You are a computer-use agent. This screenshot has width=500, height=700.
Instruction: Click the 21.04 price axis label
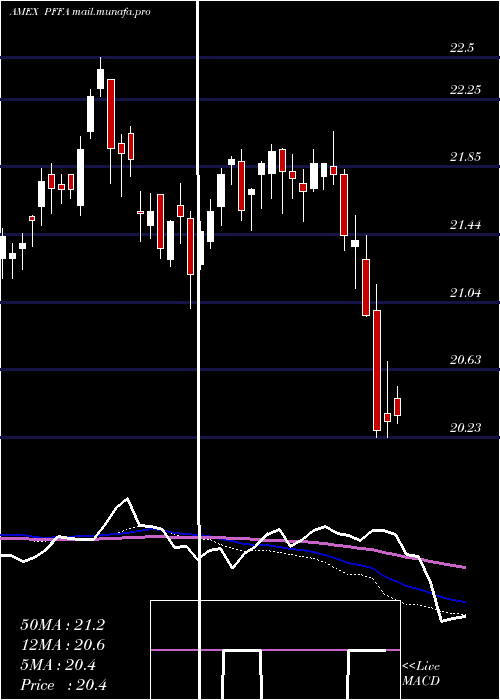(x=465, y=293)
